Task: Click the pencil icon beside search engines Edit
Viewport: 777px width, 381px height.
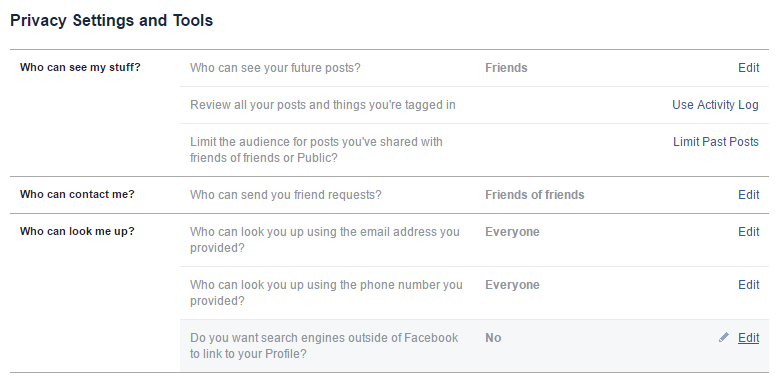Action: tap(724, 337)
